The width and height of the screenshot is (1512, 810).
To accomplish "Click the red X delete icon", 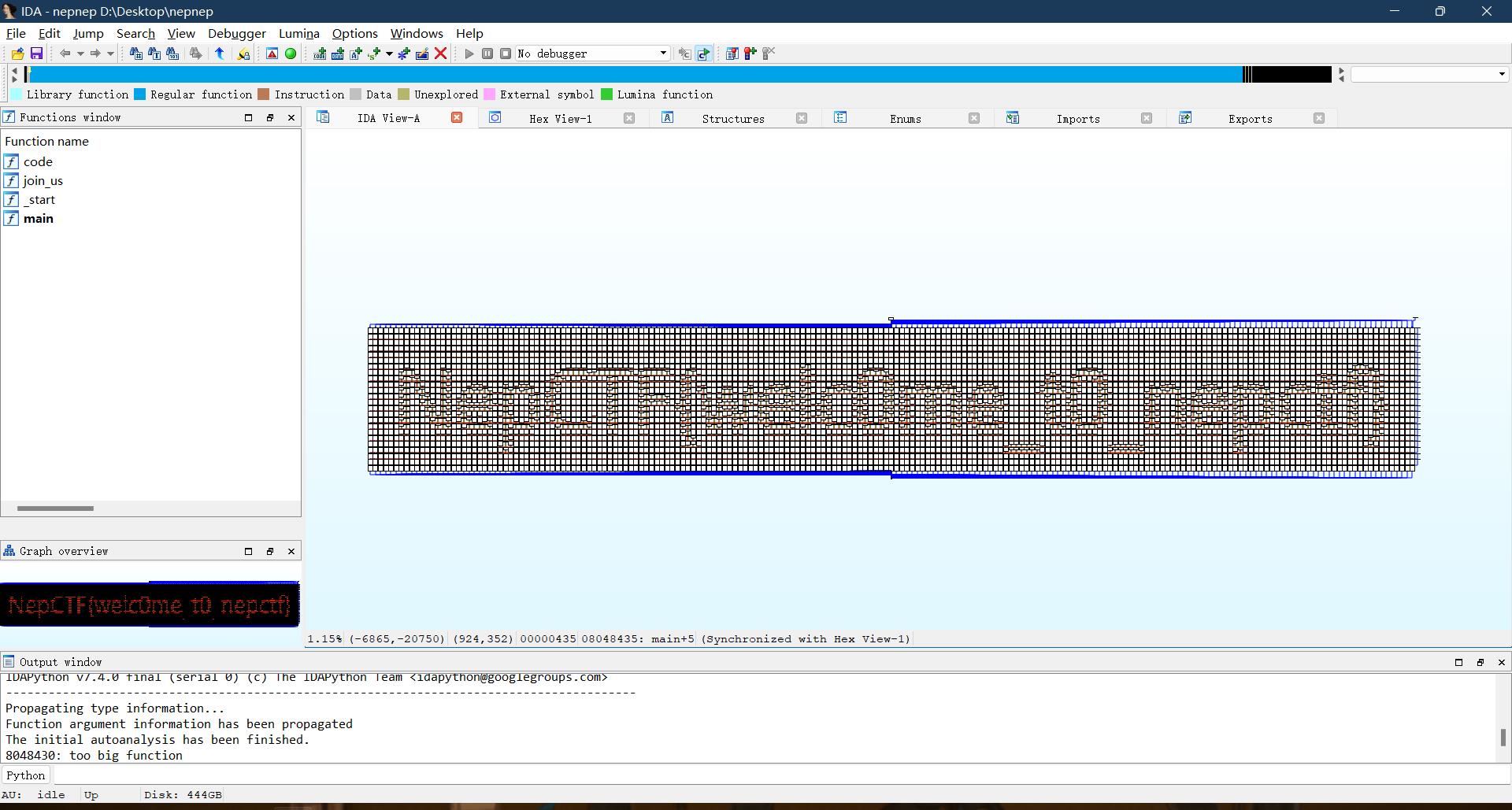I will click(x=441, y=54).
